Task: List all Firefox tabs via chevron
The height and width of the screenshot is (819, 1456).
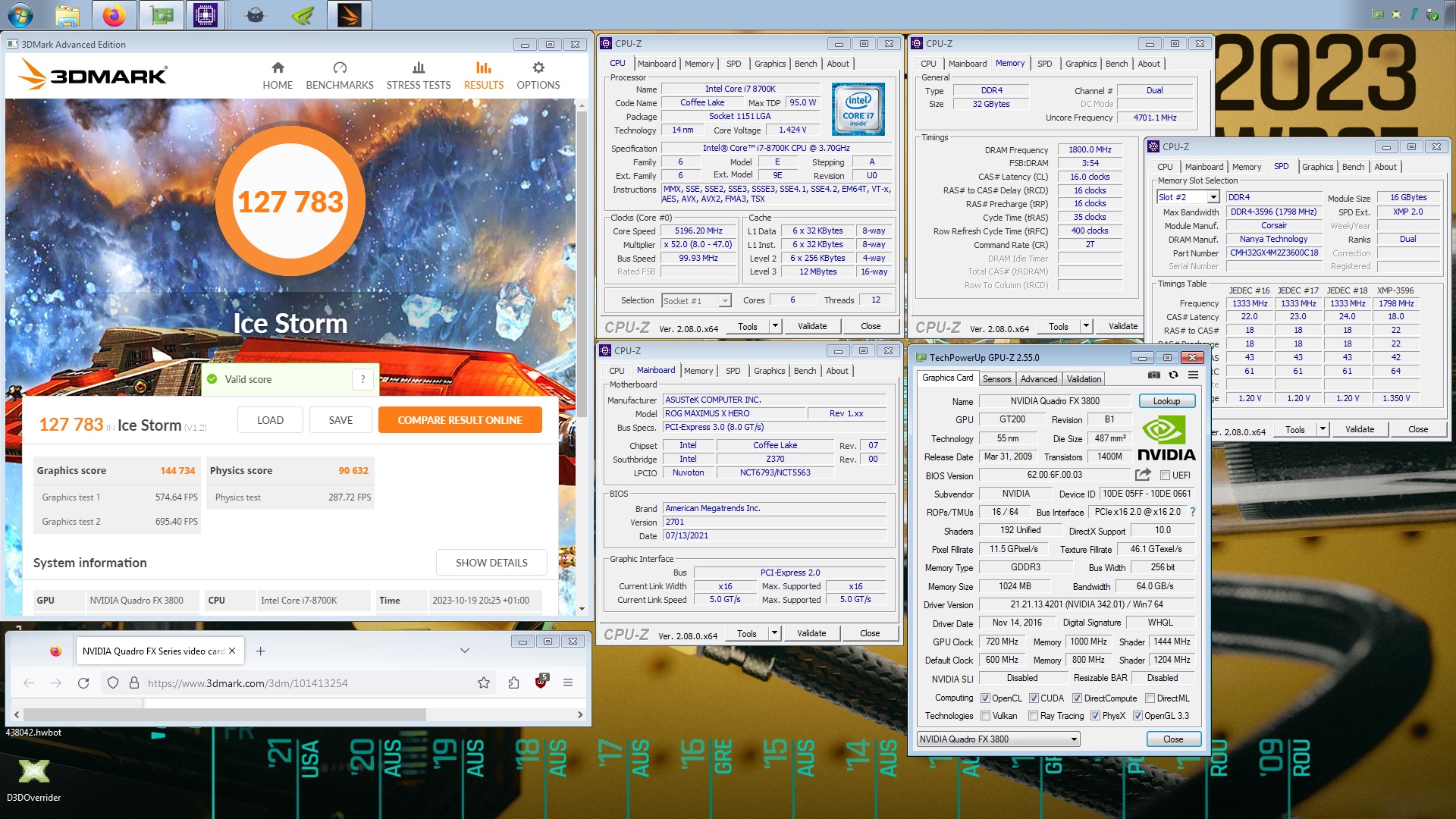Action: tap(465, 651)
